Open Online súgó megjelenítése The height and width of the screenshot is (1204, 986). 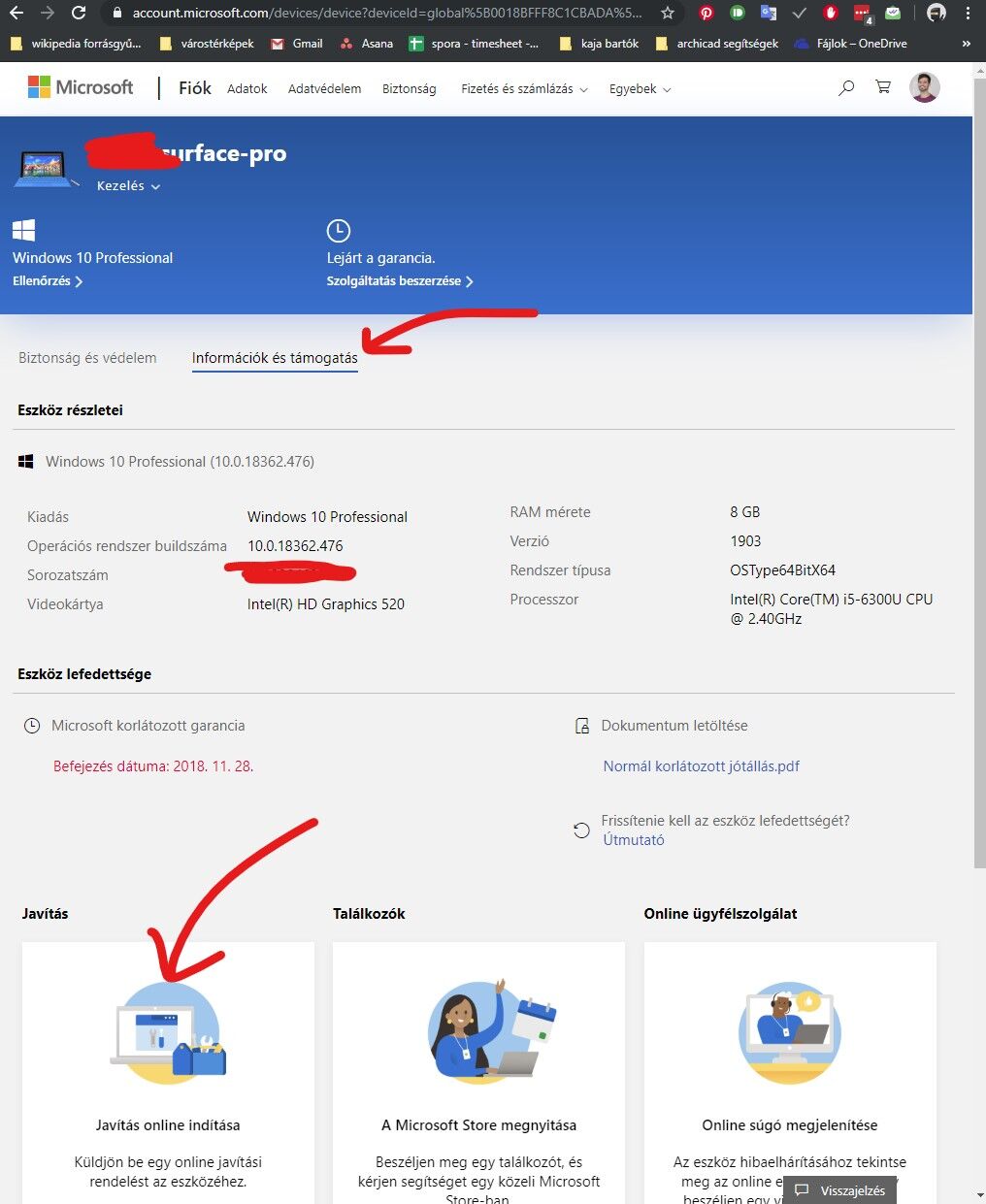pyautogui.click(x=790, y=1125)
